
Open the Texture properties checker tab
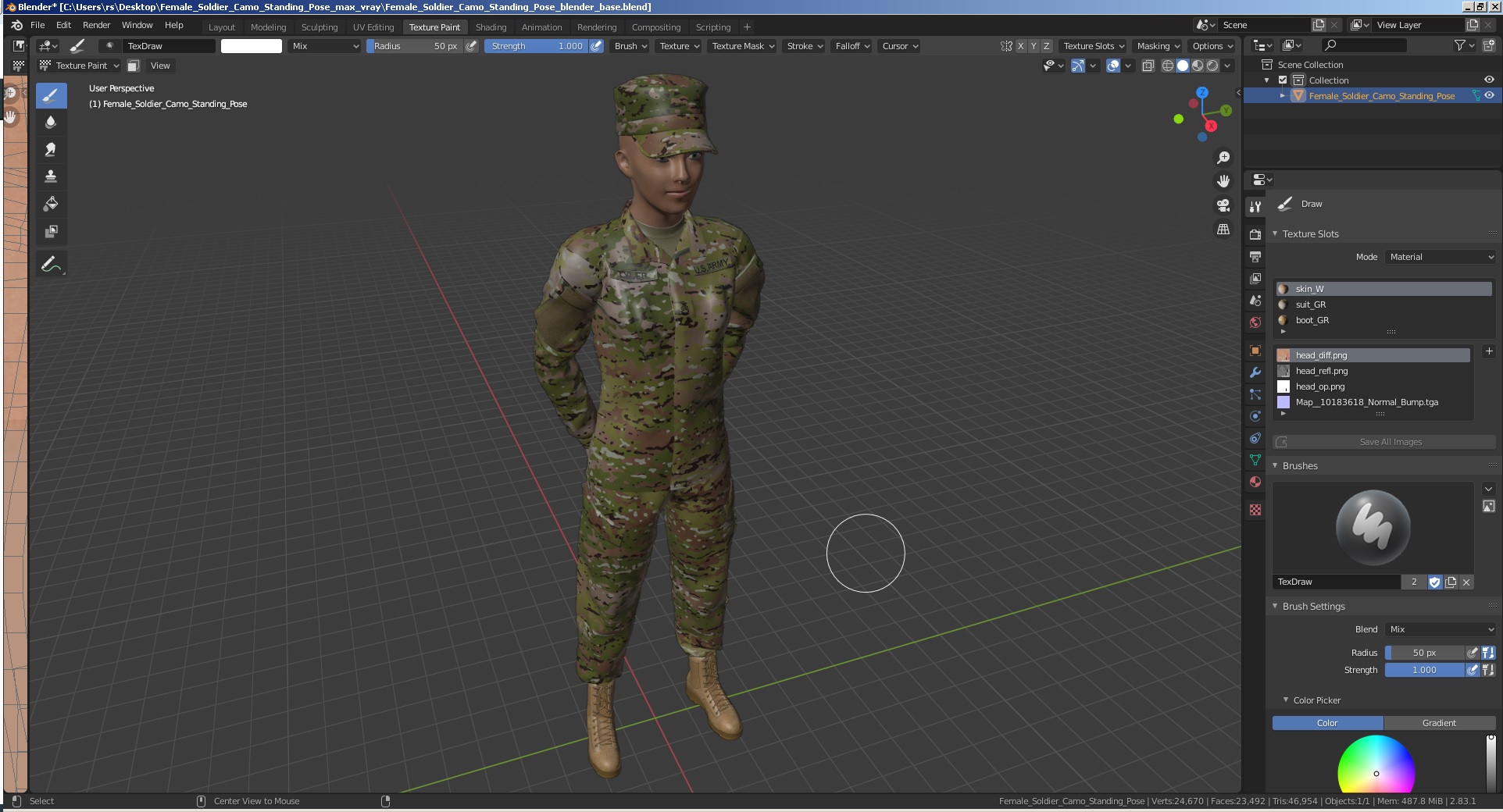1255,510
